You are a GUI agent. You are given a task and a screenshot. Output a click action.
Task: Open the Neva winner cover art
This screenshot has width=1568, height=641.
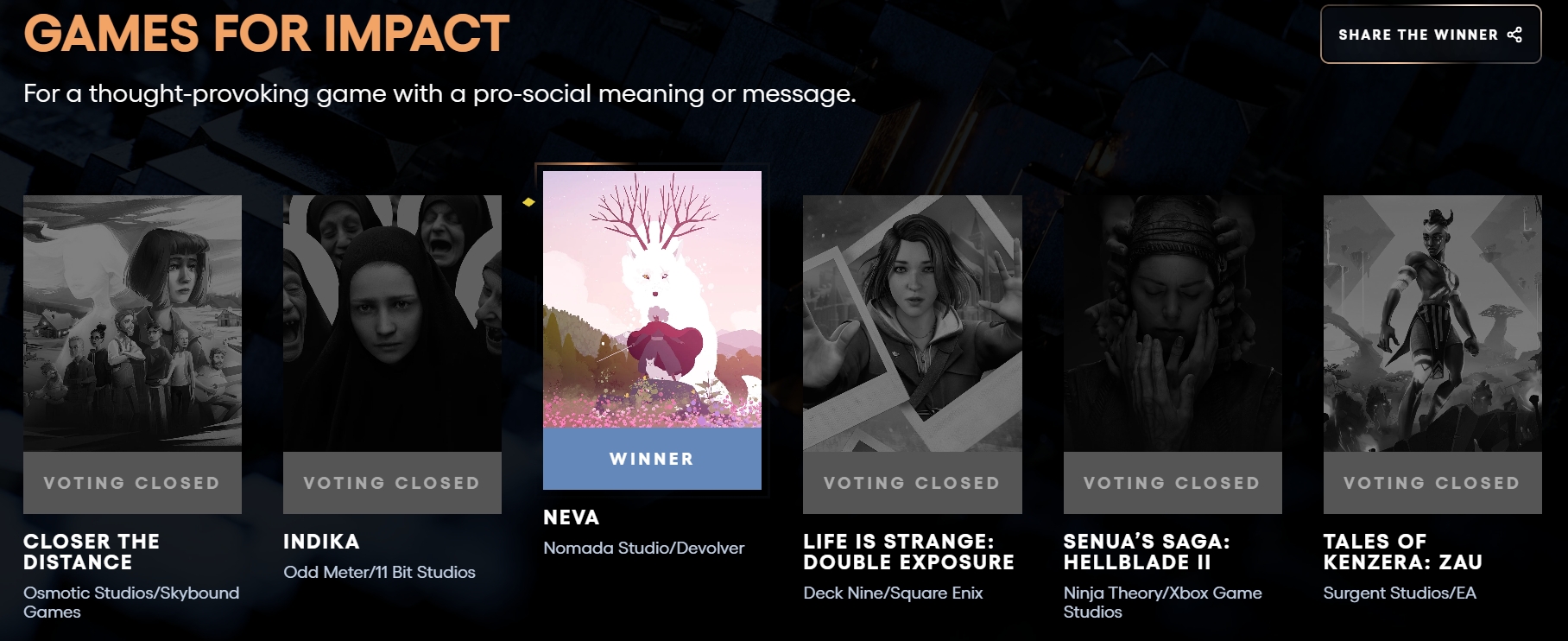pyautogui.click(x=652, y=299)
